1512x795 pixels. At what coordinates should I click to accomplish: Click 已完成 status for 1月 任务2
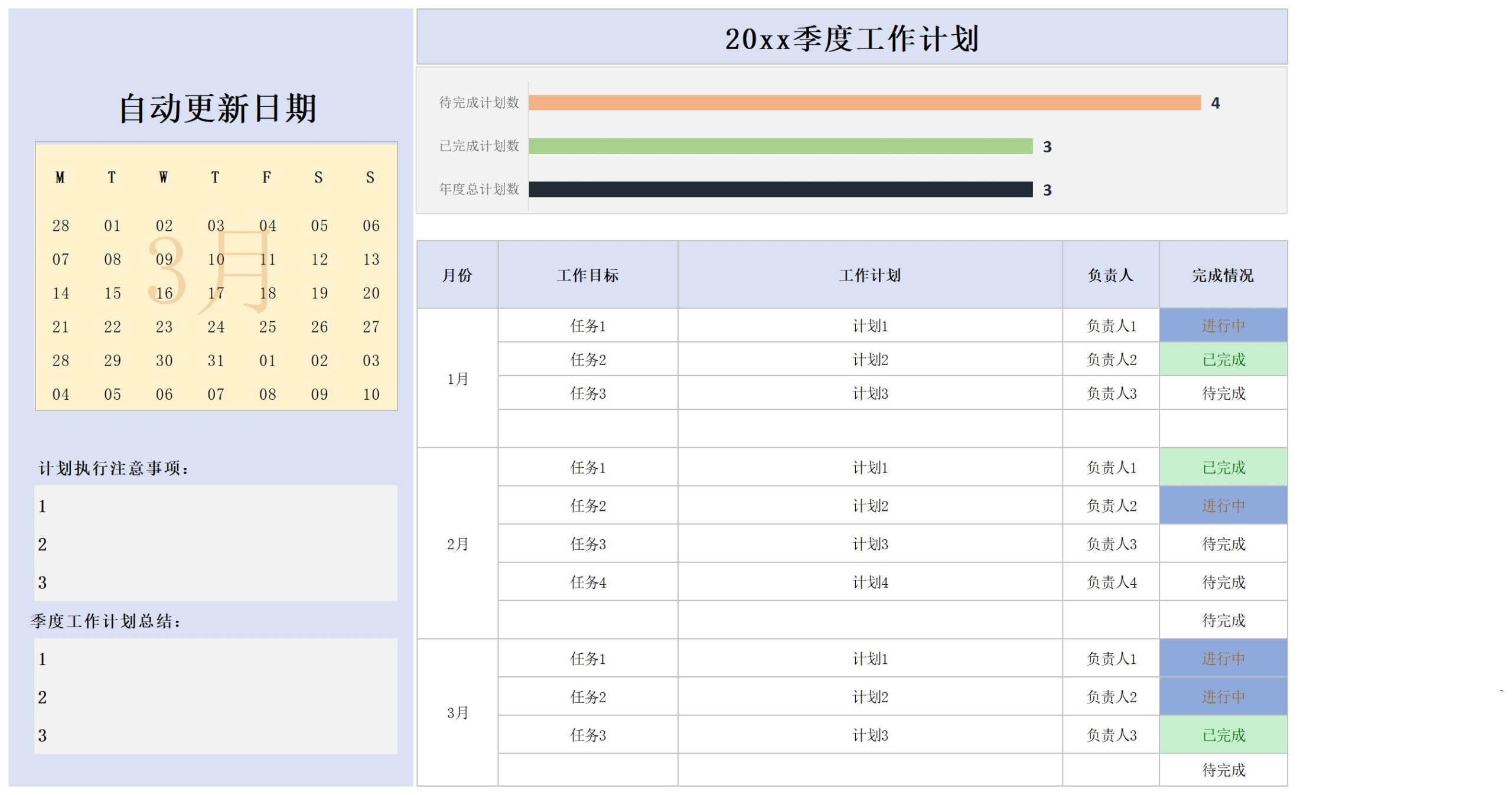(x=1223, y=359)
